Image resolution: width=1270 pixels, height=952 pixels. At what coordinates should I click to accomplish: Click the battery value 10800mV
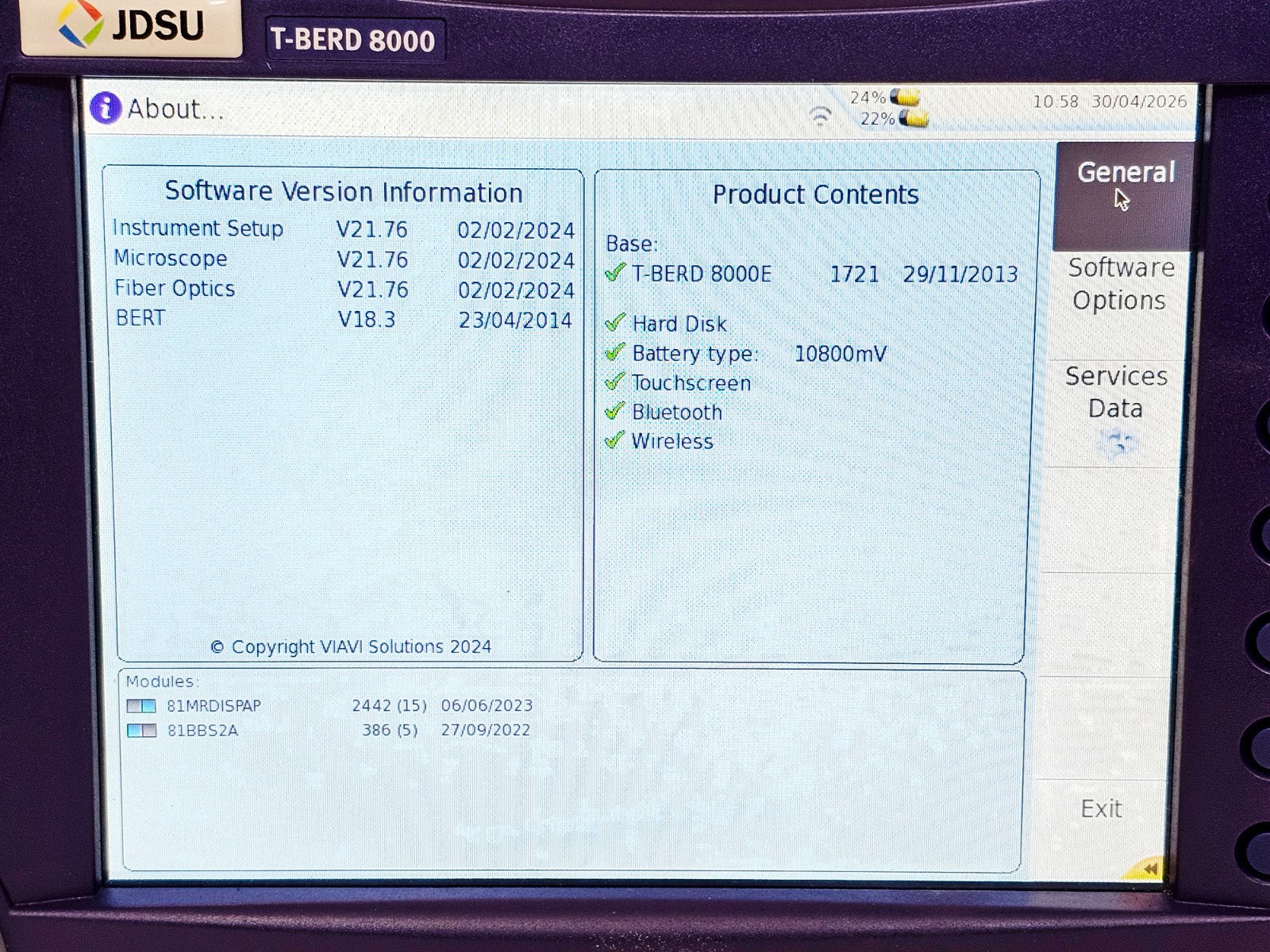tap(841, 354)
